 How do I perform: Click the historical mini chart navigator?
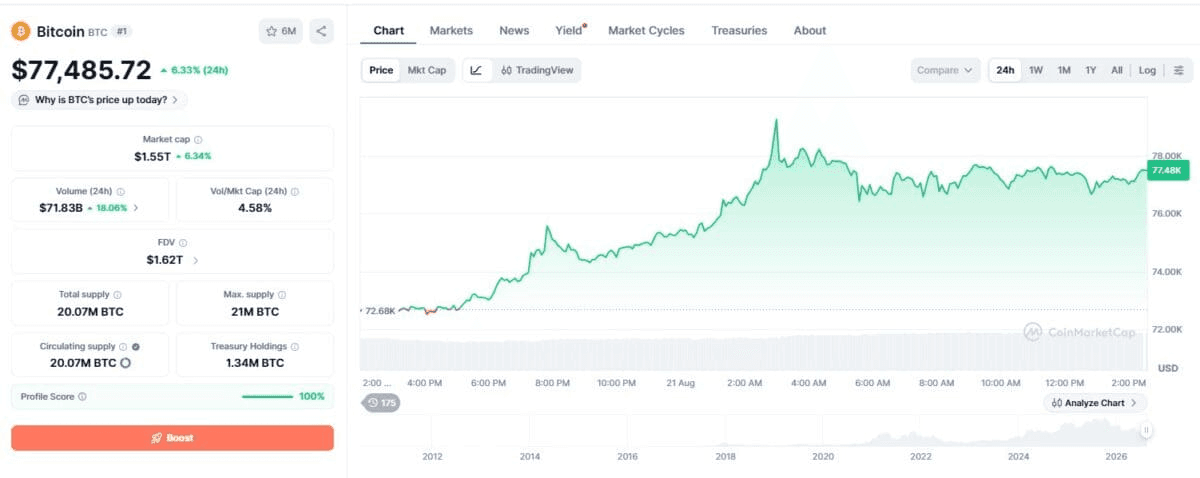(755, 430)
